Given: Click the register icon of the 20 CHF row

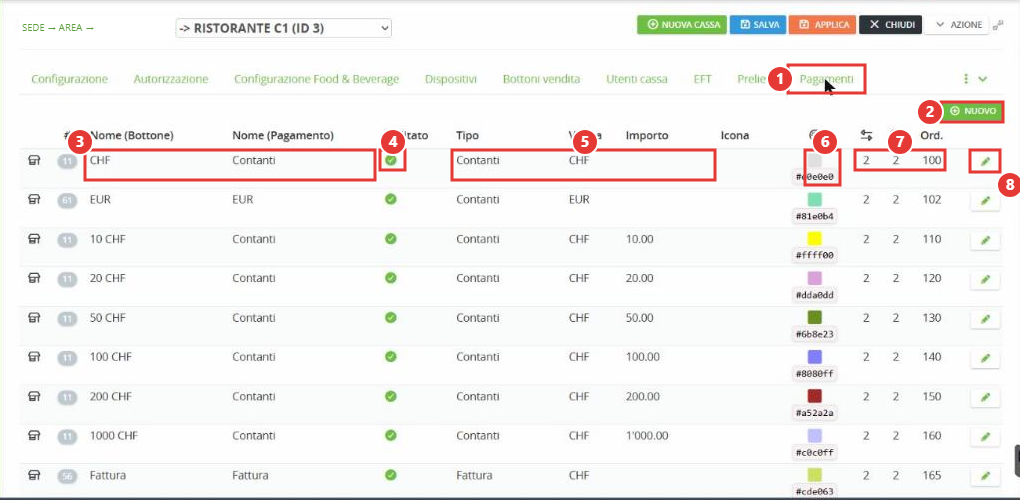Looking at the screenshot, I should [34, 278].
